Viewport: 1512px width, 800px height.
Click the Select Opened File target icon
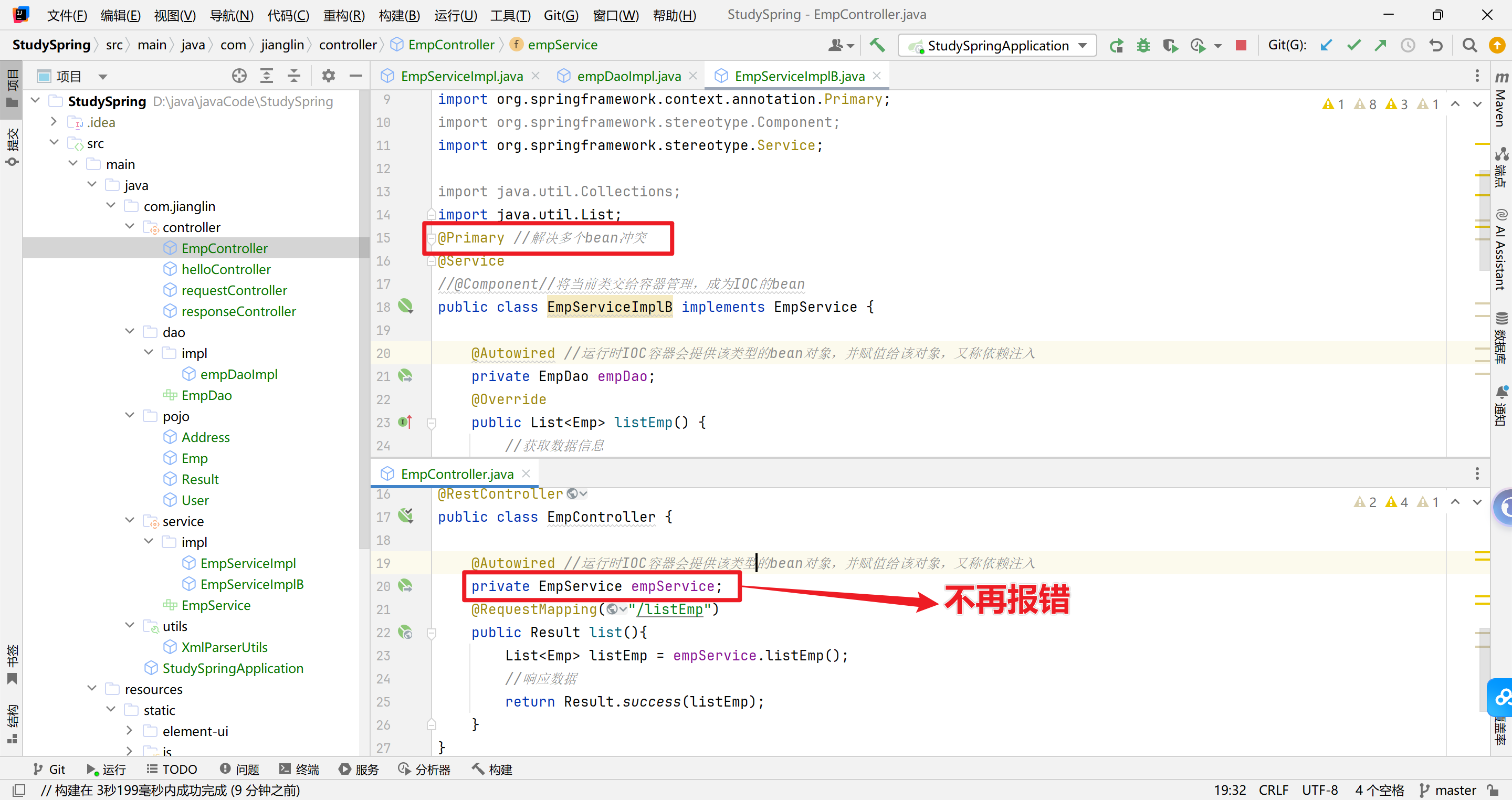pos(239,76)
